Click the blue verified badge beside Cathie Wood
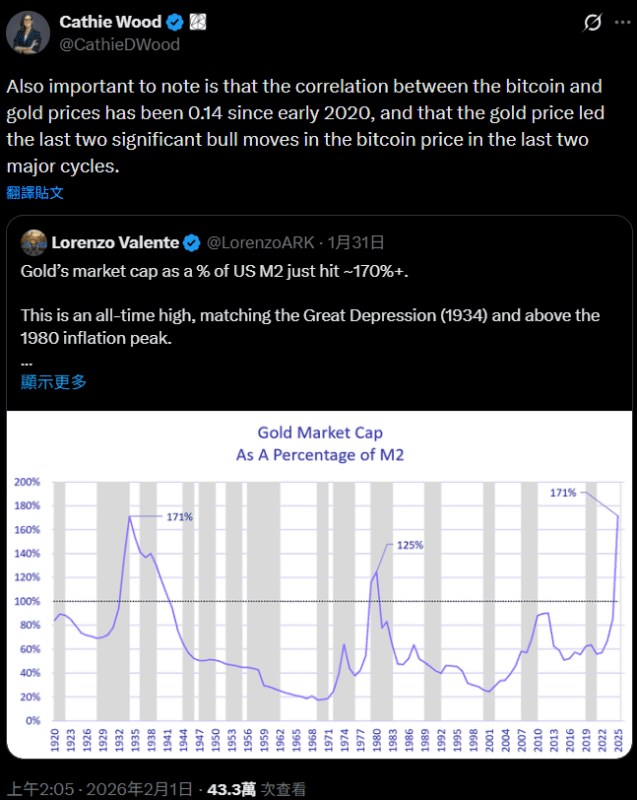Viewport: 637px width, 800px height. [173, 21]
